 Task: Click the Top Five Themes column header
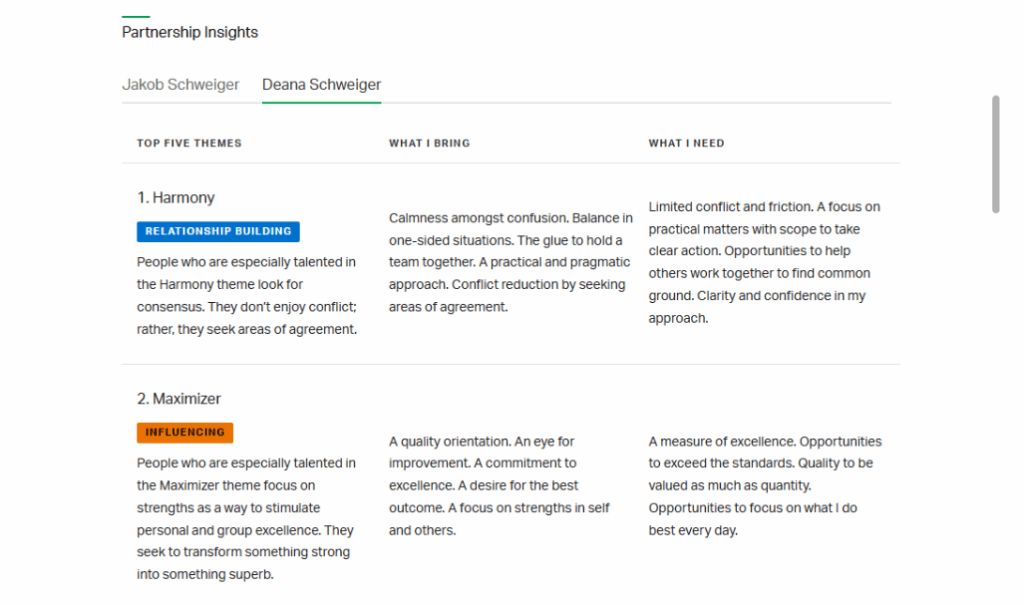tap(189, 143)
